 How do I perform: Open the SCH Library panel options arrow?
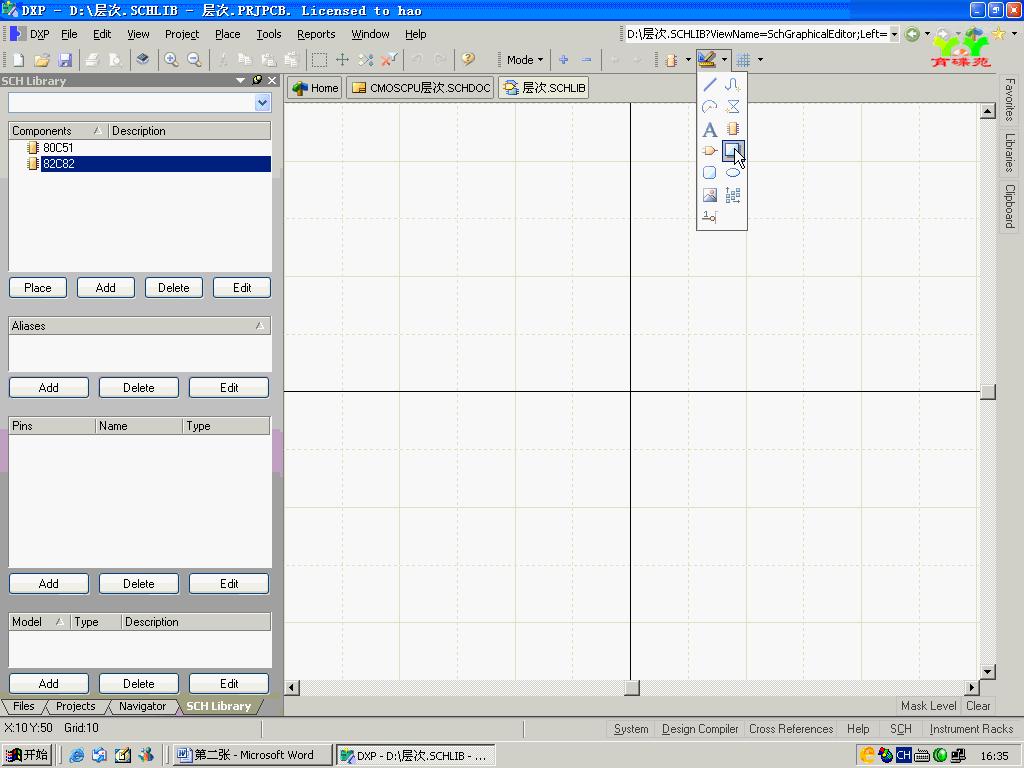(x=240, y=80)
